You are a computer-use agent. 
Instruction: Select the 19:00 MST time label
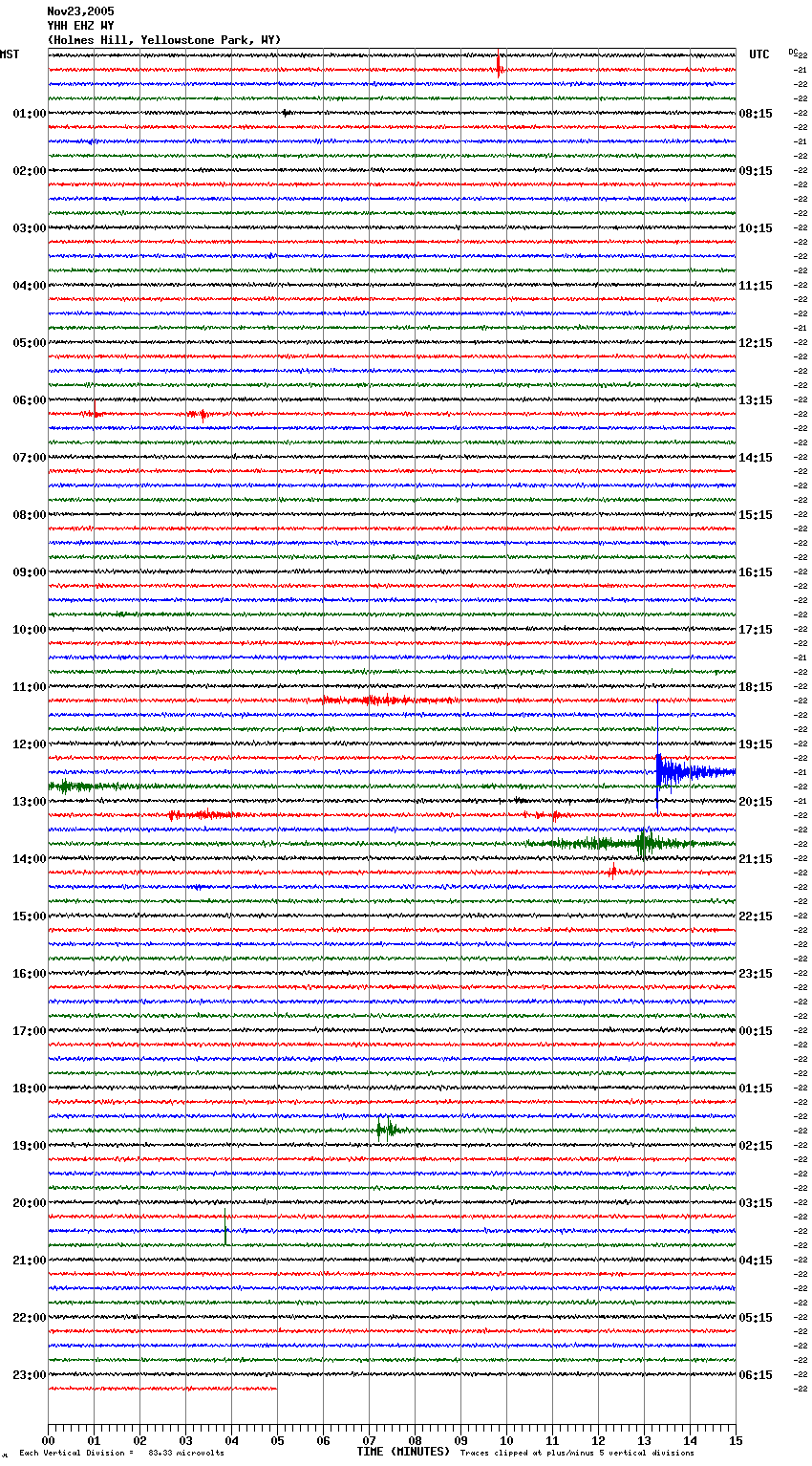29,1146
